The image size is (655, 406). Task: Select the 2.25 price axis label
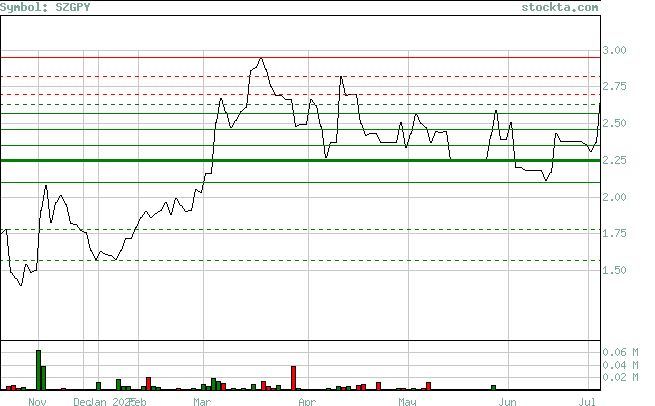point(614,160)
